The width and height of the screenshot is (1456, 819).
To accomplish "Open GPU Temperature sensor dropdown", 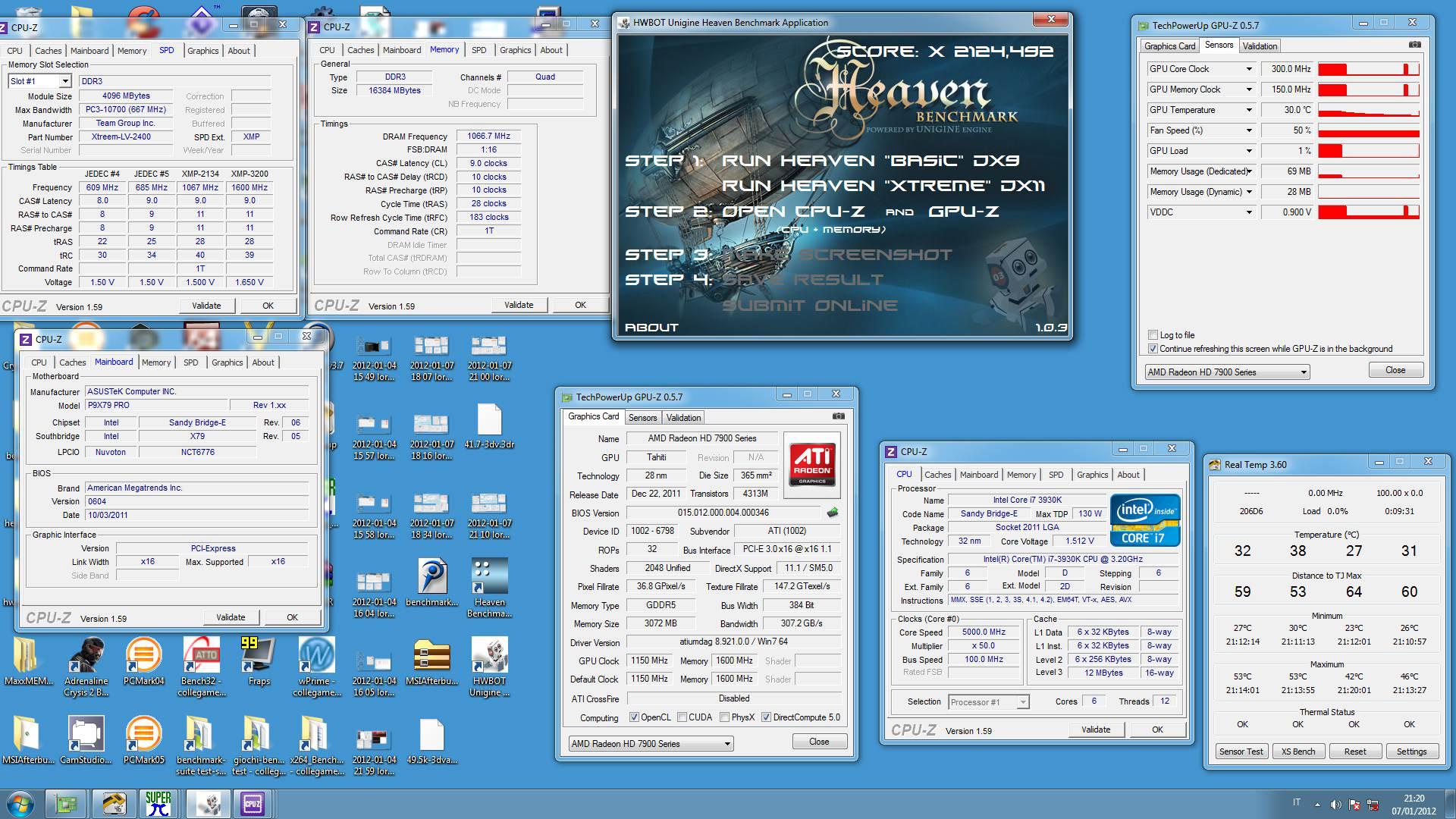I will click(x=1200, y=110).
